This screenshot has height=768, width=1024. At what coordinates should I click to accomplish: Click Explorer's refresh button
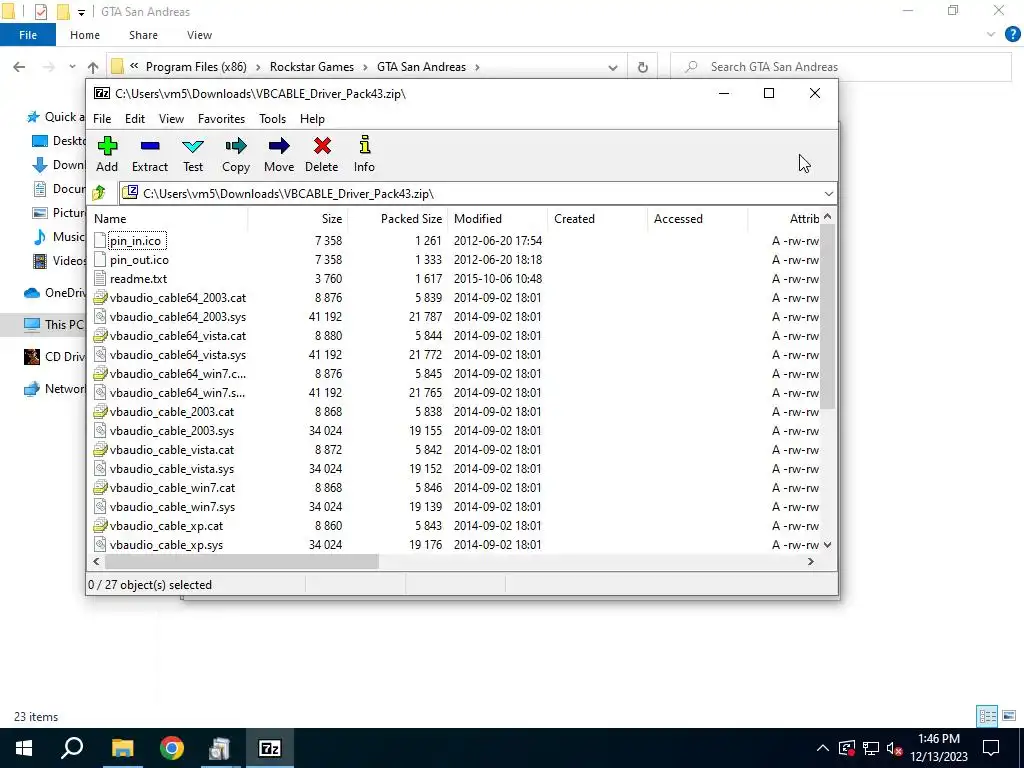(643, 67)
